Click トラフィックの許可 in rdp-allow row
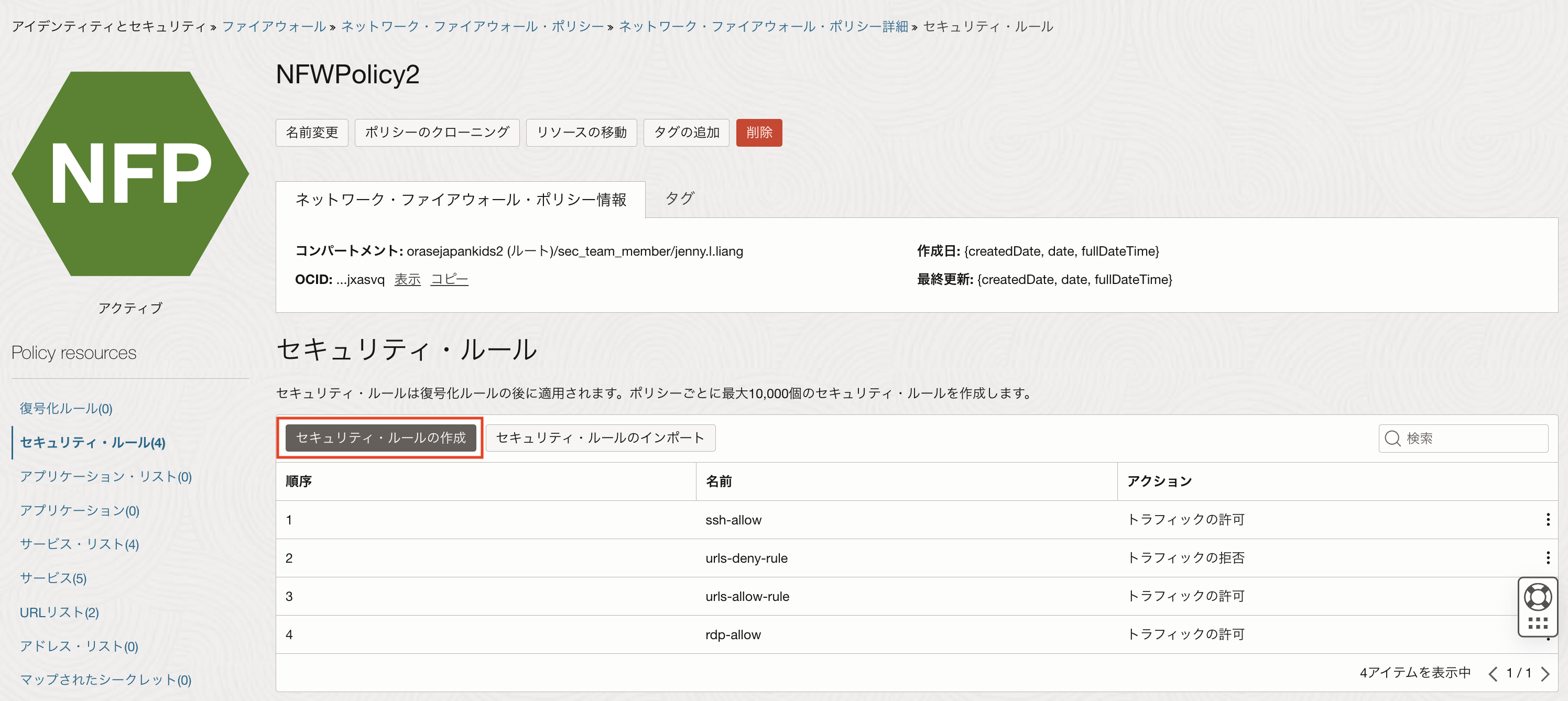This screenshot has height=701, width=1568. [x=1185, y=634]
